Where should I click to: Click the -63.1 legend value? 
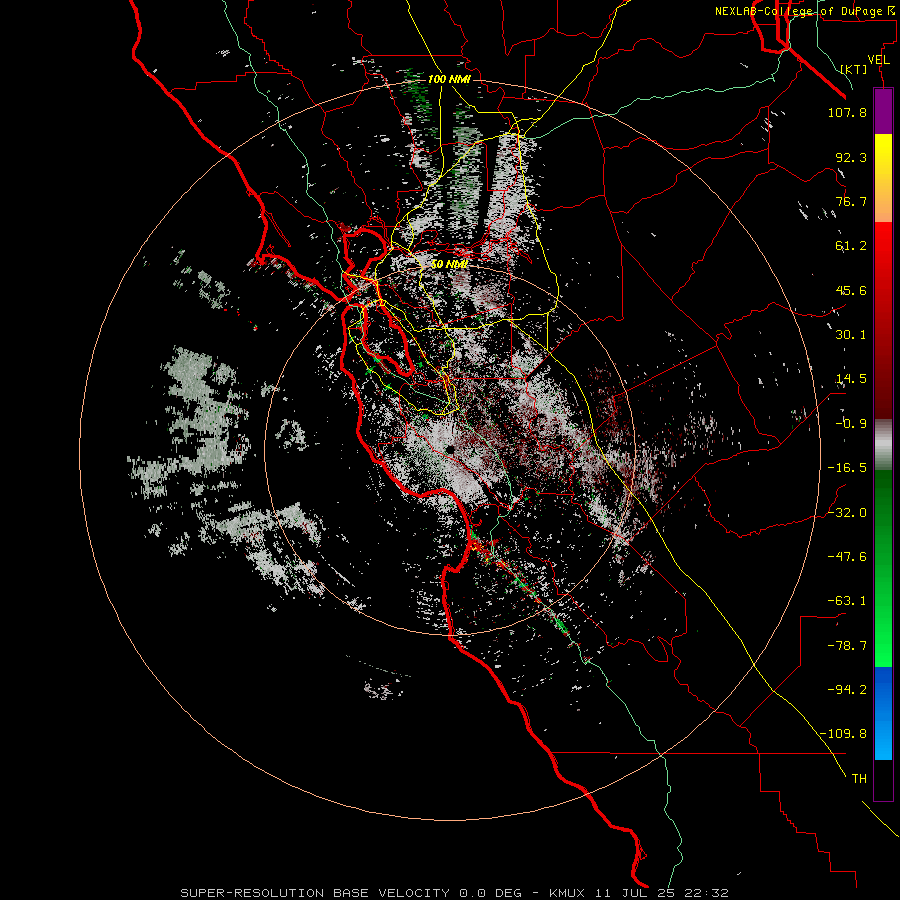click(x=847, y=601)
